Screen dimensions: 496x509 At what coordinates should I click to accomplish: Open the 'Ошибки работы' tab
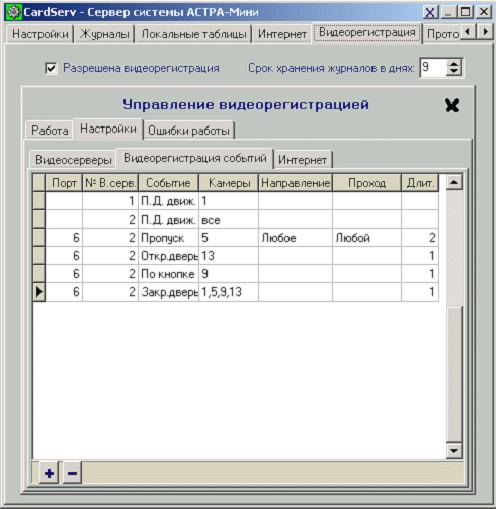coord(189,131)
